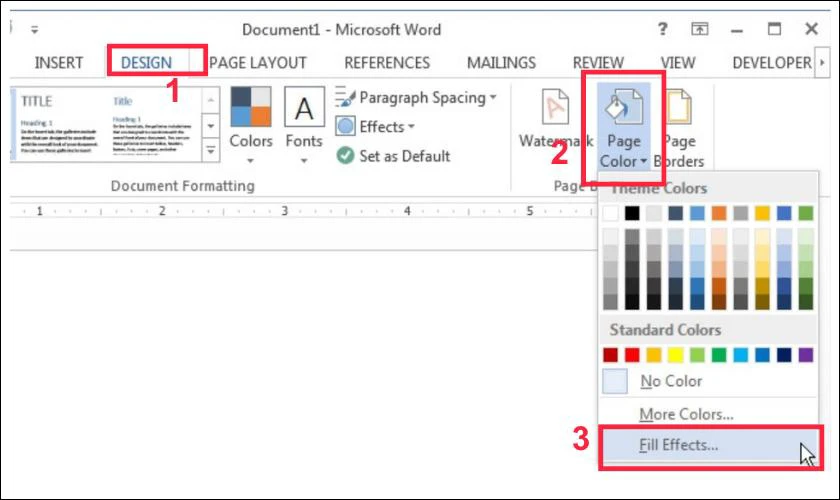Close the Word window
This screenshot has width=840, height=500.
(812, 29)
